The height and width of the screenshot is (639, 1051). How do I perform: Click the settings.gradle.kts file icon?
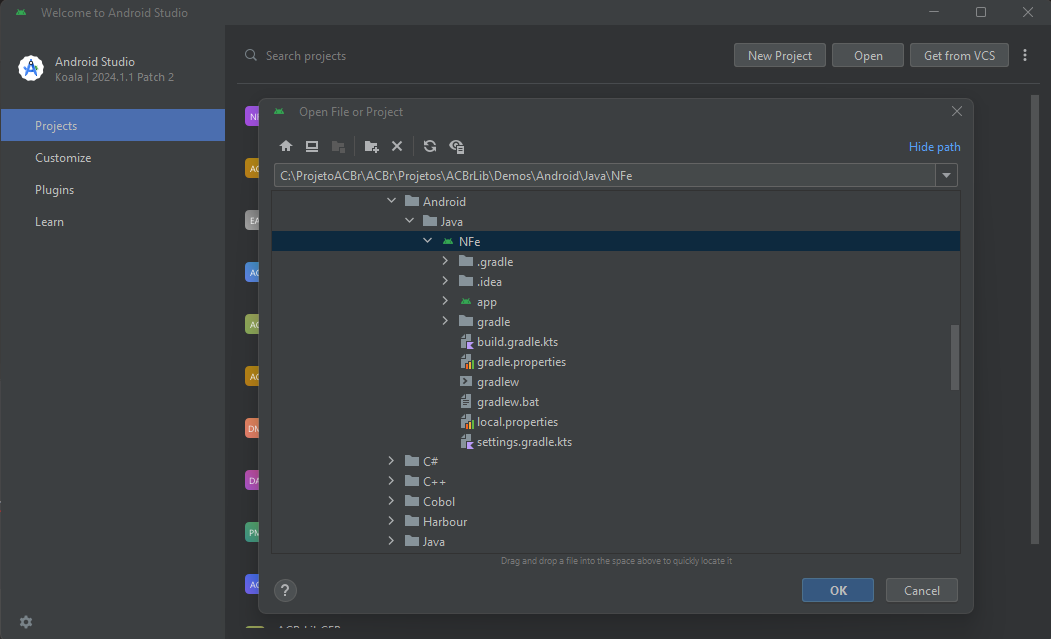[467, 442]
